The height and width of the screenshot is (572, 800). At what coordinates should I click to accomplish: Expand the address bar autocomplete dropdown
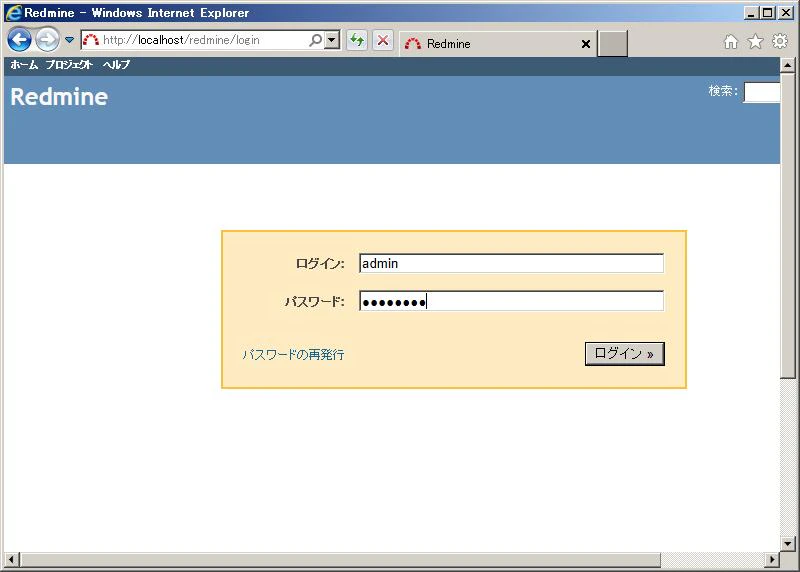[332, 40]
